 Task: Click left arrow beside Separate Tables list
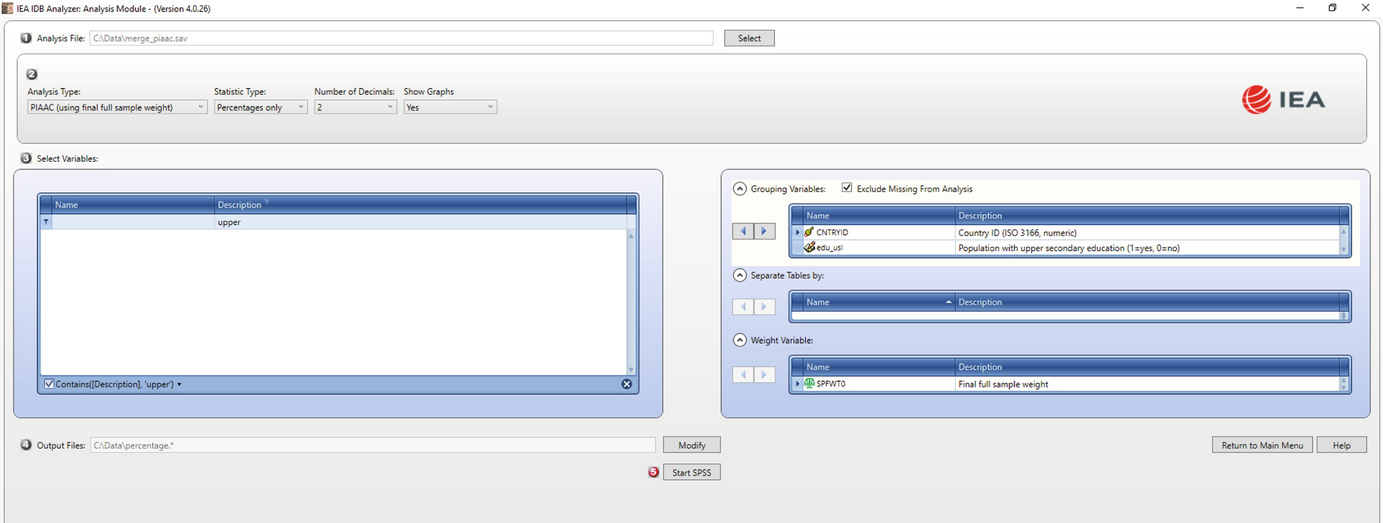(x=743, y=307)
